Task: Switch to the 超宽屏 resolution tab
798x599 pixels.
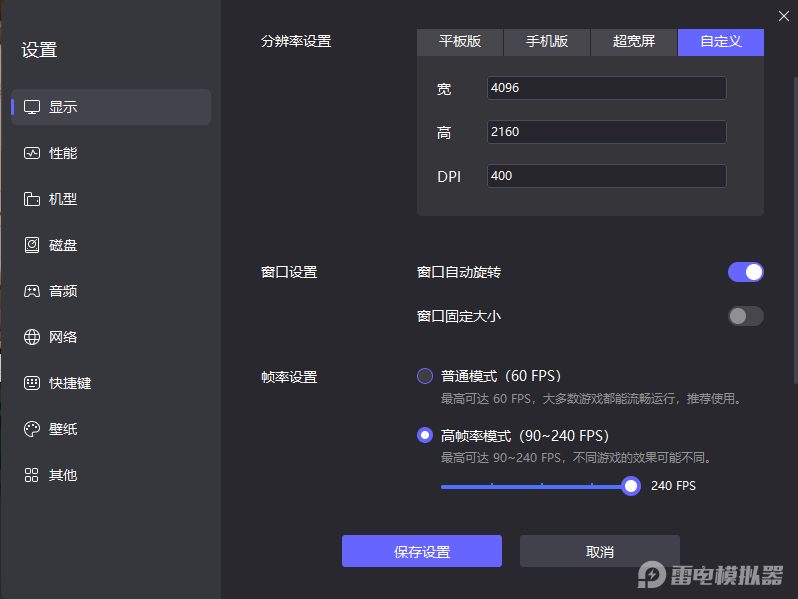Action: [634, 42]
